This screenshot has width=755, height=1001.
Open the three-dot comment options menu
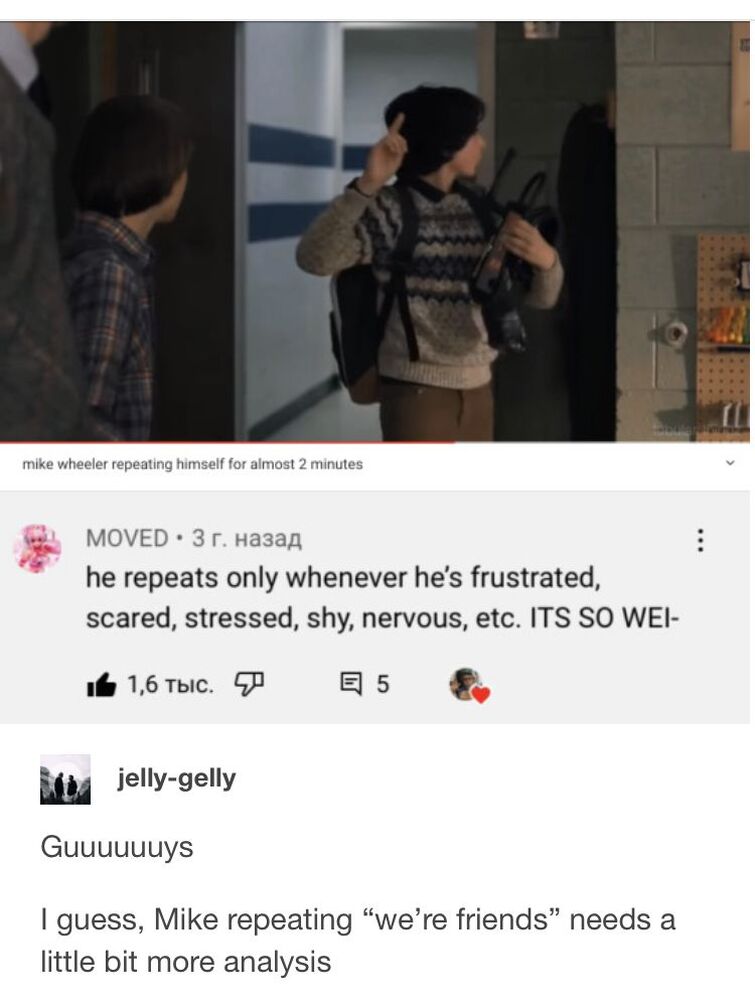(701, 540)
